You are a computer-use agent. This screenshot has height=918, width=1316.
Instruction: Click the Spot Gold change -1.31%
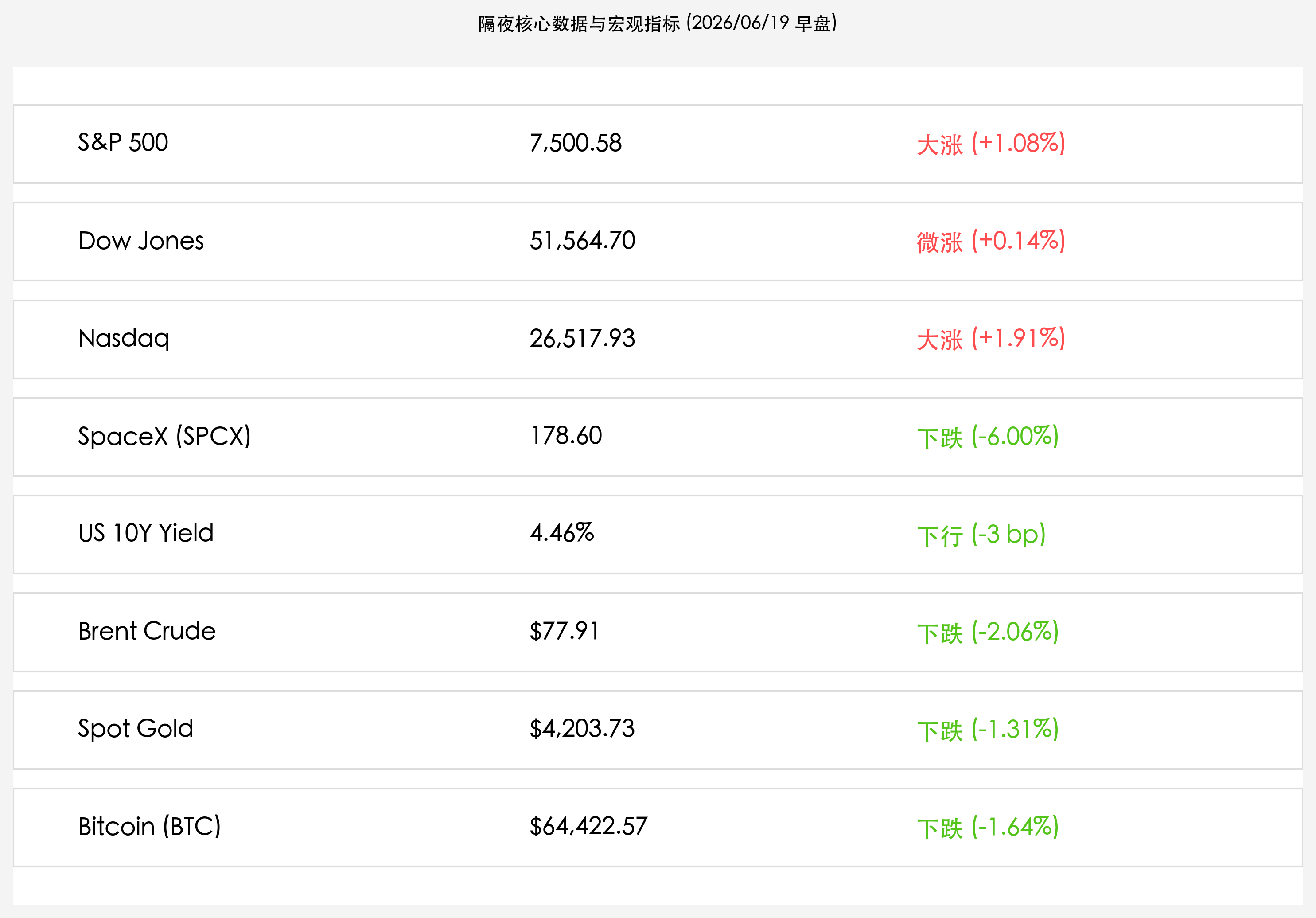(x=988, y=729)
